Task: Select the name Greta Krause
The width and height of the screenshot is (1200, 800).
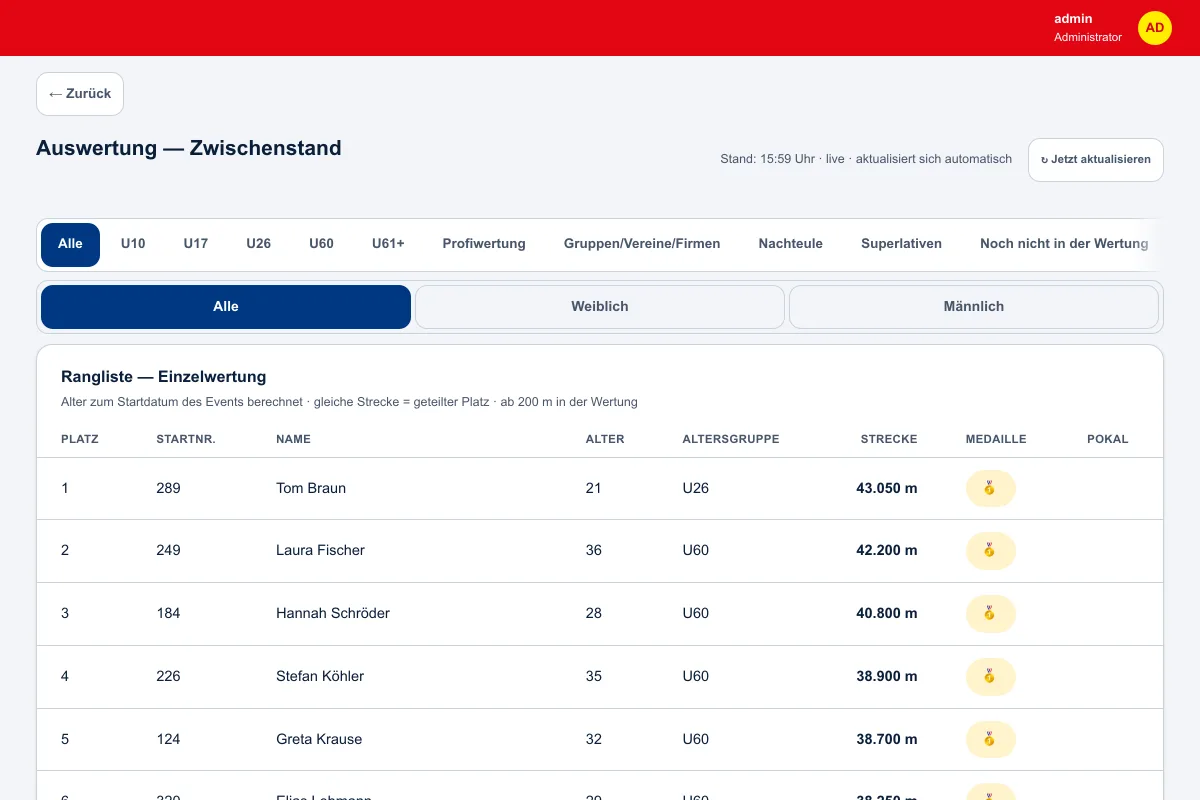Action: coord(319,740)
